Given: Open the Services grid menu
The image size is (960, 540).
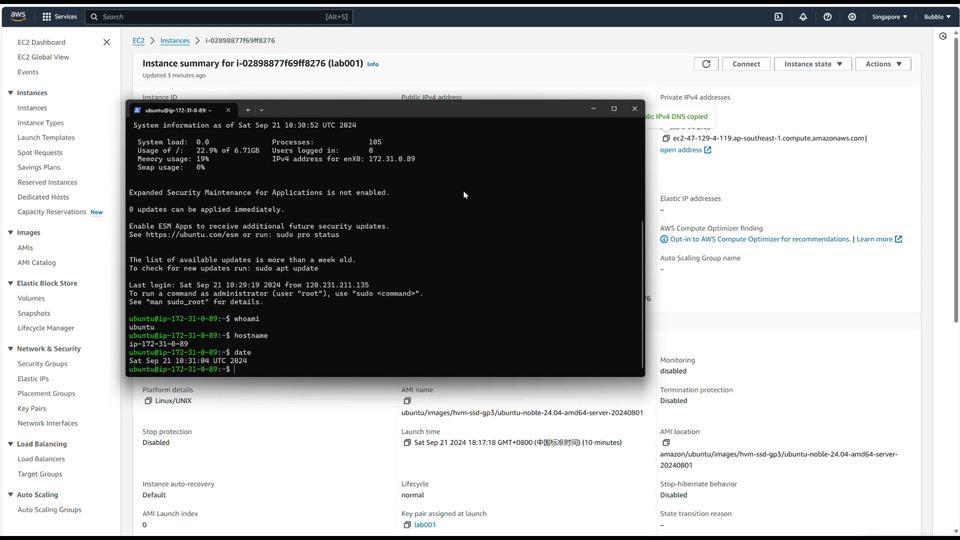Looking at the screenshot, I should point(59,17).
